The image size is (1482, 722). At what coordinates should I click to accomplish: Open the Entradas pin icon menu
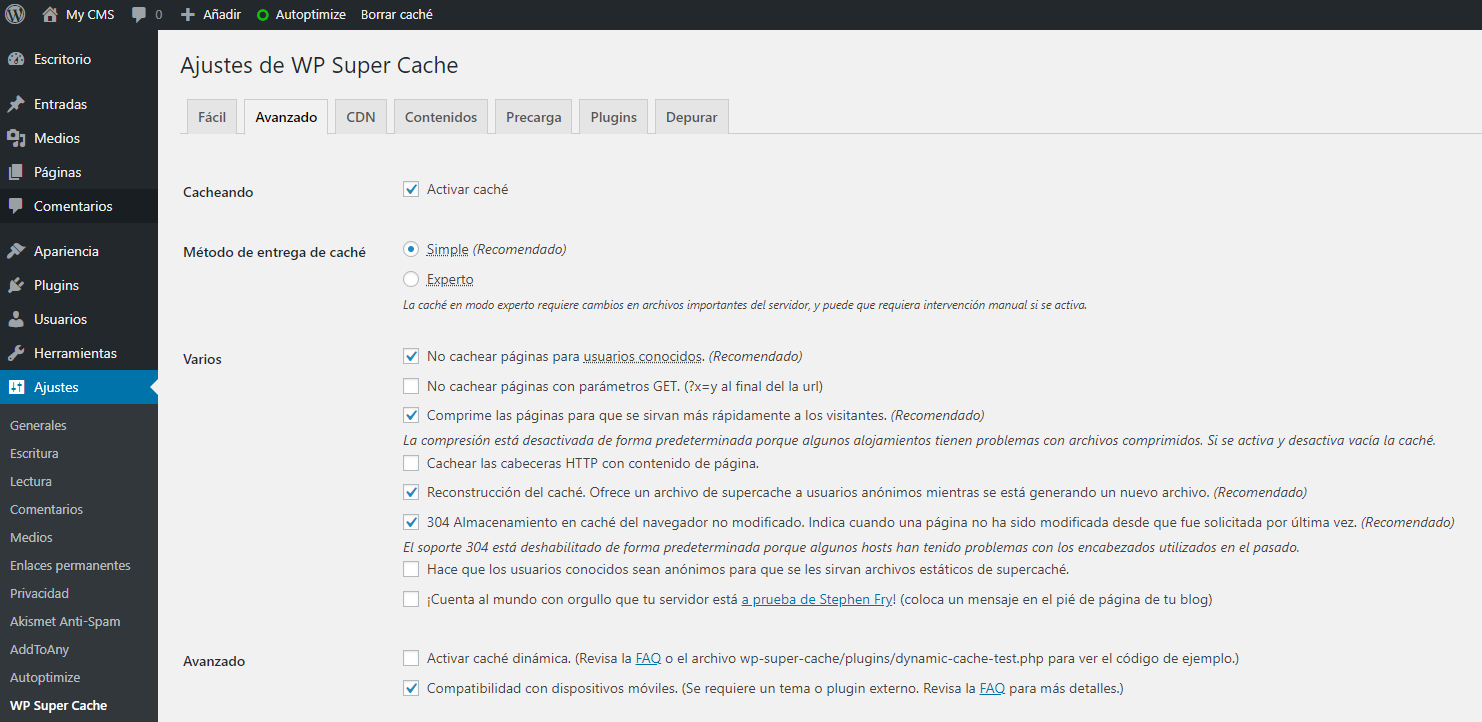pyautogui.click(x=16, y=104)
